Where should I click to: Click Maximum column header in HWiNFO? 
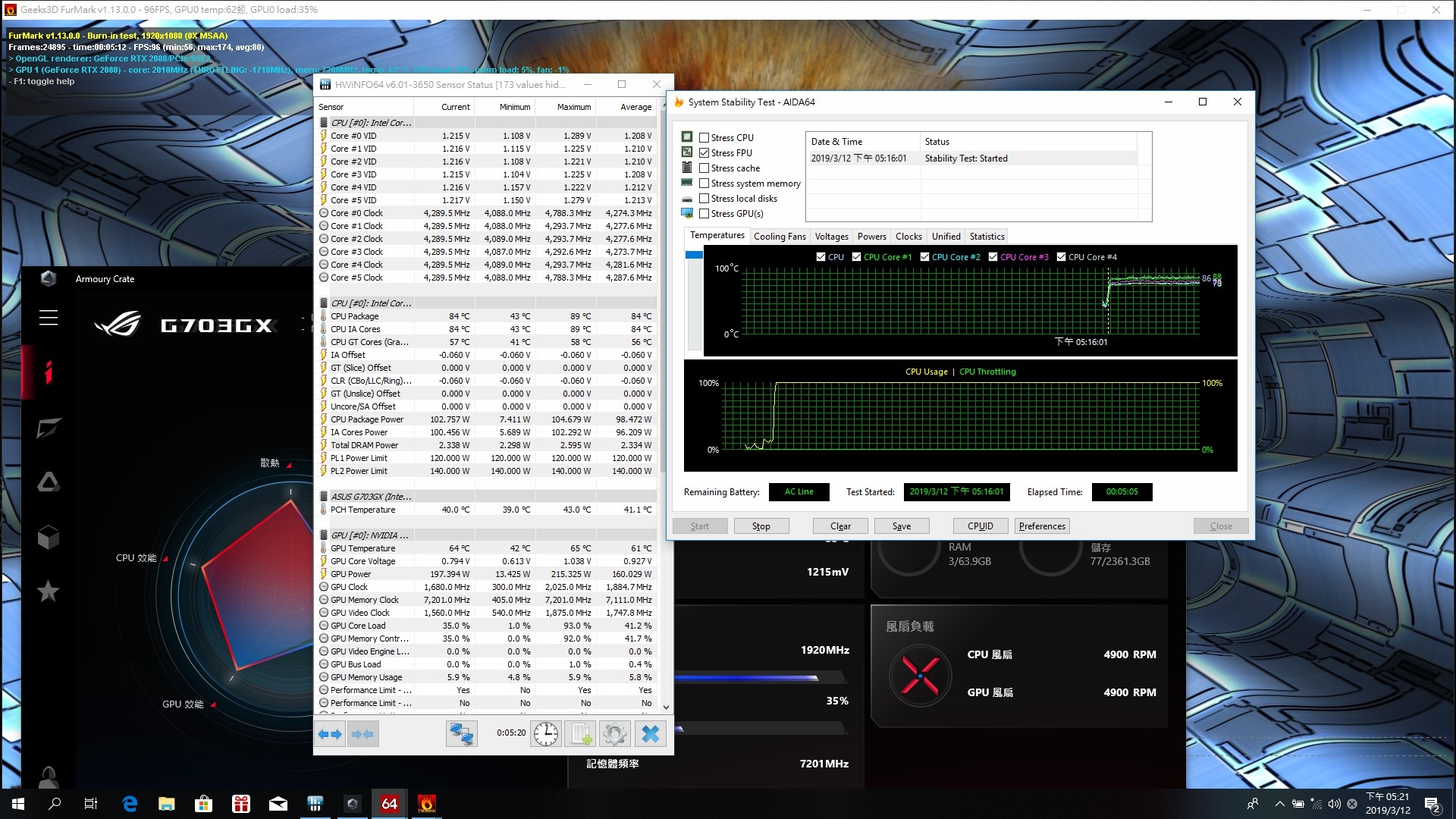coord(573,107)
